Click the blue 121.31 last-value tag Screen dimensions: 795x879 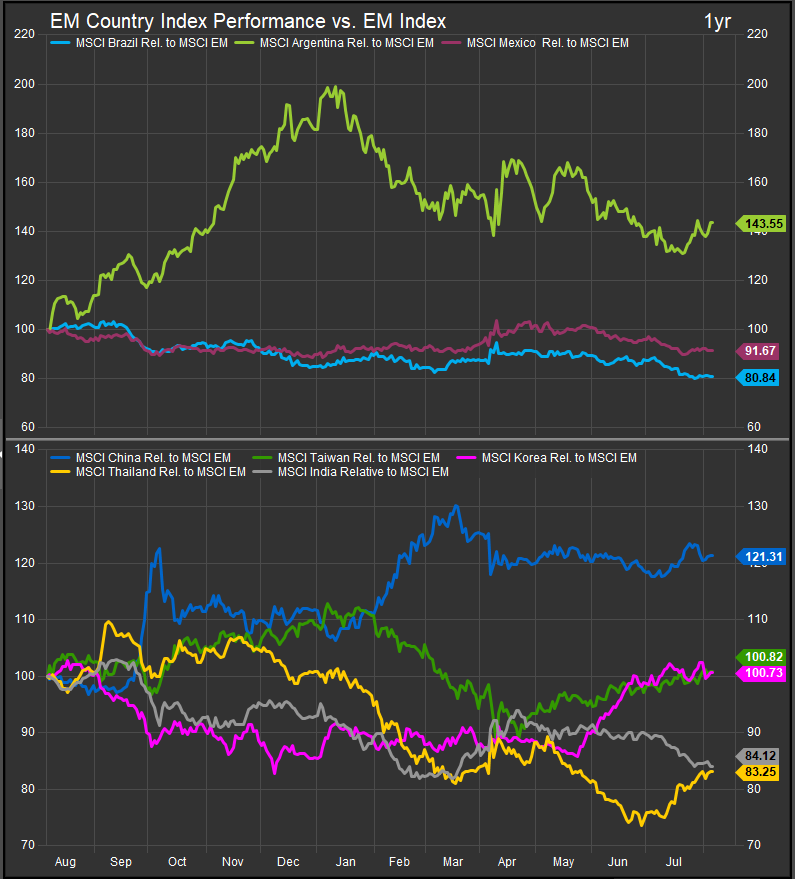[761, 557]
